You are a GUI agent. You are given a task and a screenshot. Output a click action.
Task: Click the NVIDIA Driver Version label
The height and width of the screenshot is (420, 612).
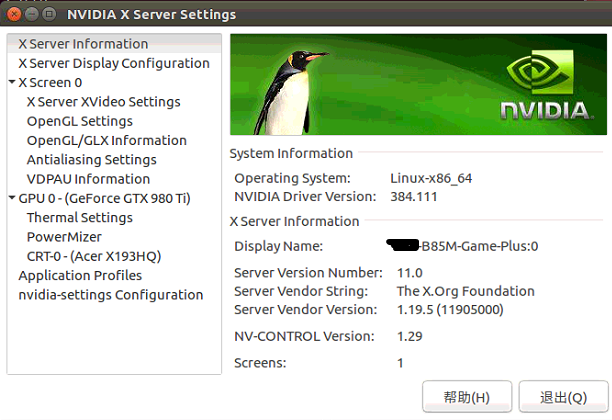pos(305,196)
